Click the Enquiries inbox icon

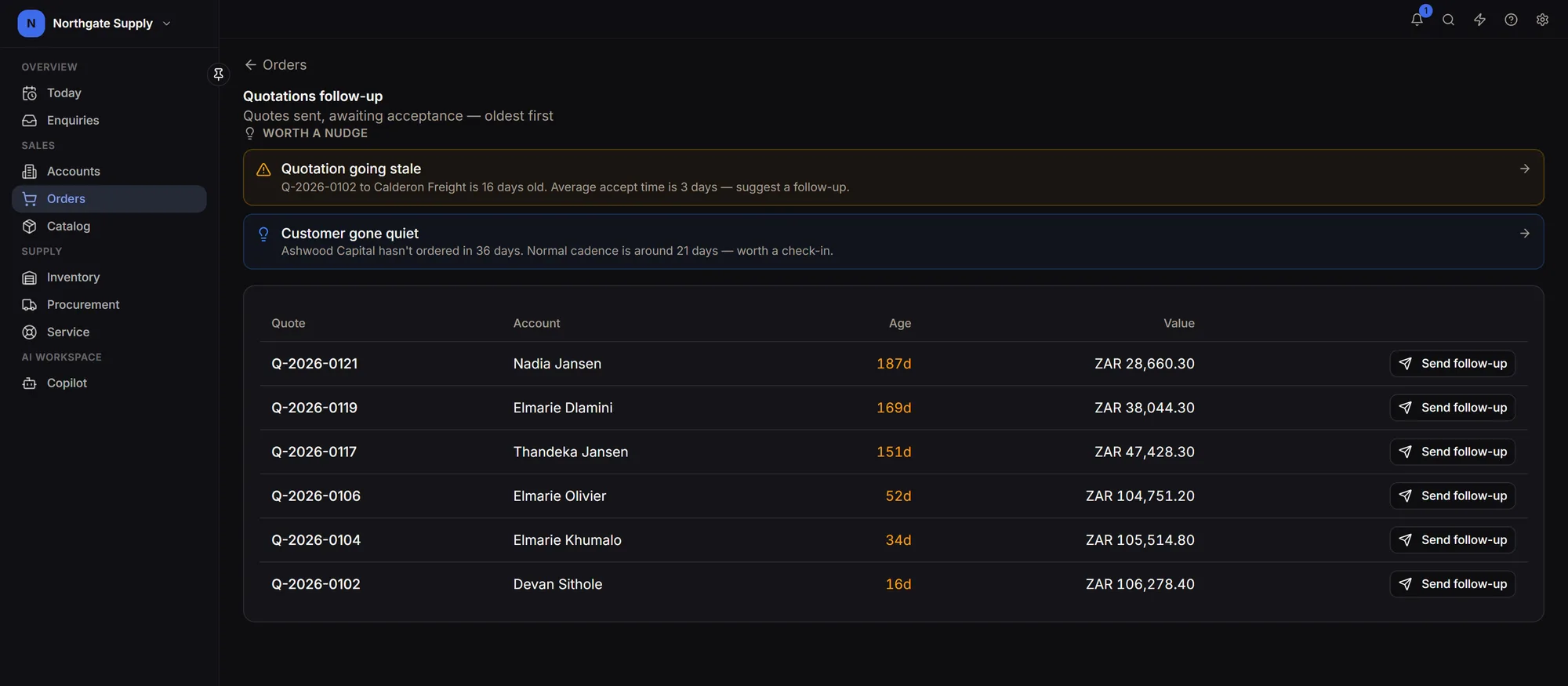30,121
